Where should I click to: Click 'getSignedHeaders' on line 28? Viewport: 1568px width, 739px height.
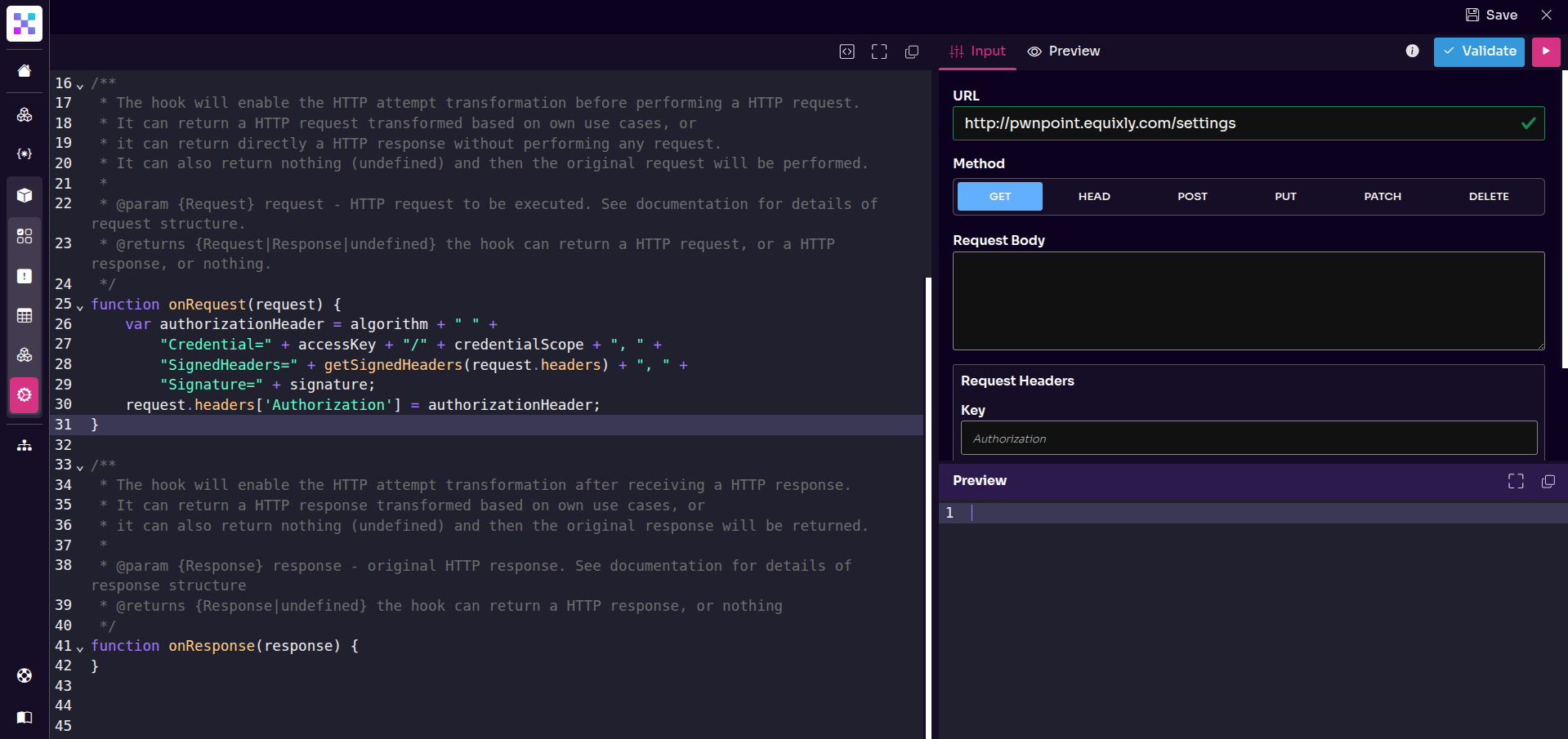[x=393, y=365]
